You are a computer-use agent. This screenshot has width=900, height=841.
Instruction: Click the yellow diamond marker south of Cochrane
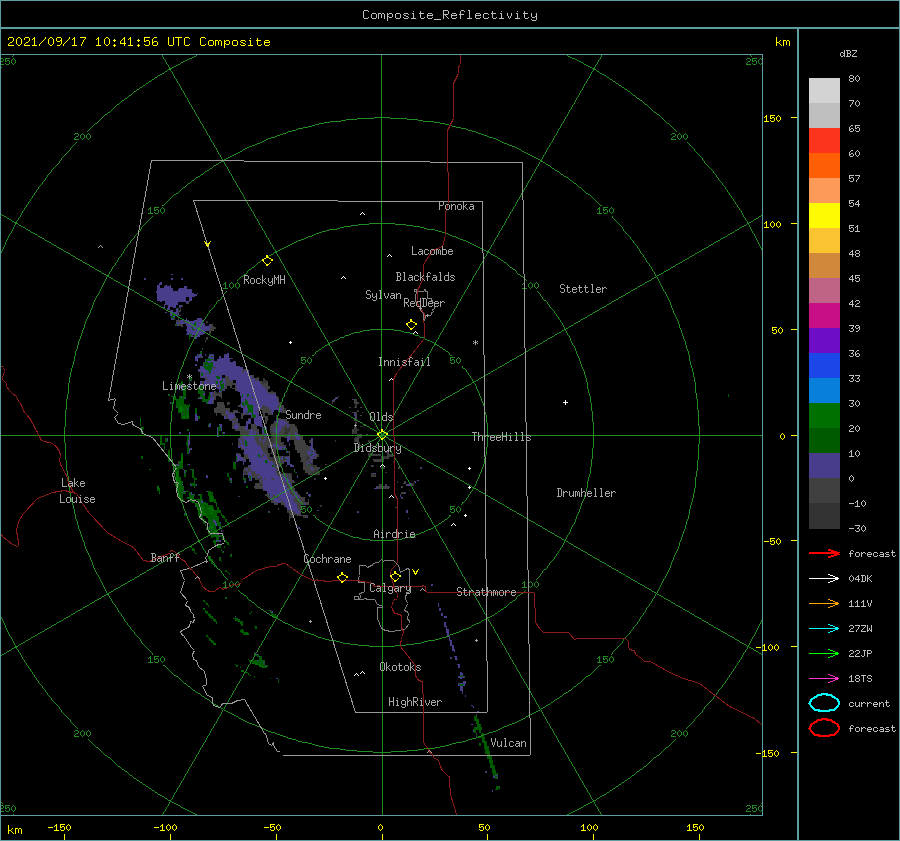tap(342, 577)
